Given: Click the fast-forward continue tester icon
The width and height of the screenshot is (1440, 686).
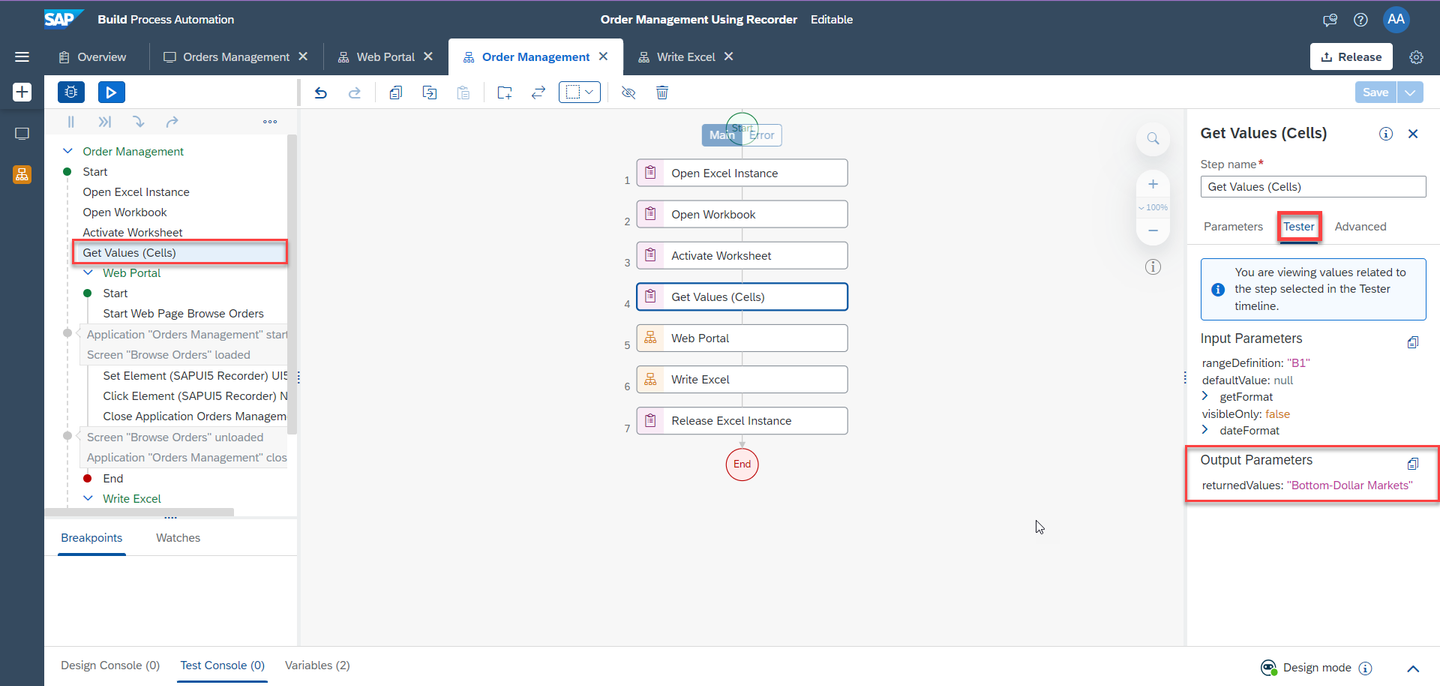Looking at the screenshot, I should point(105,122).
